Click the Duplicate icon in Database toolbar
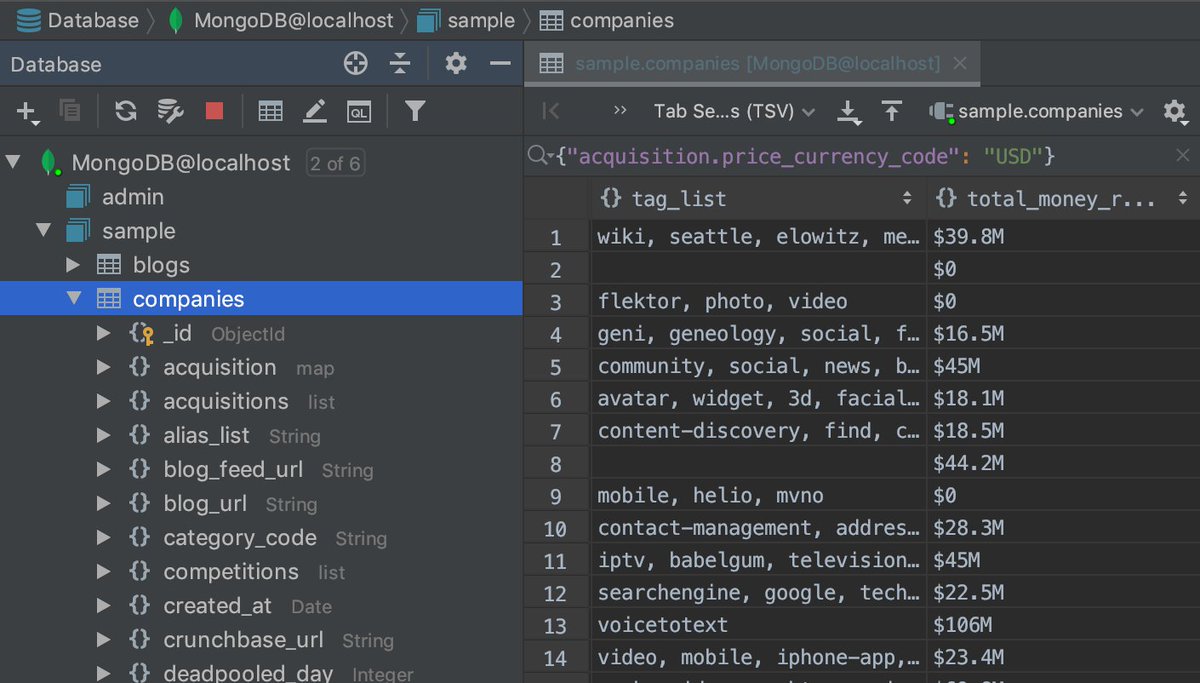Image resolution: width=1200 pixels, height=683 pixels. pyautogui.click(x=70, y=111)
